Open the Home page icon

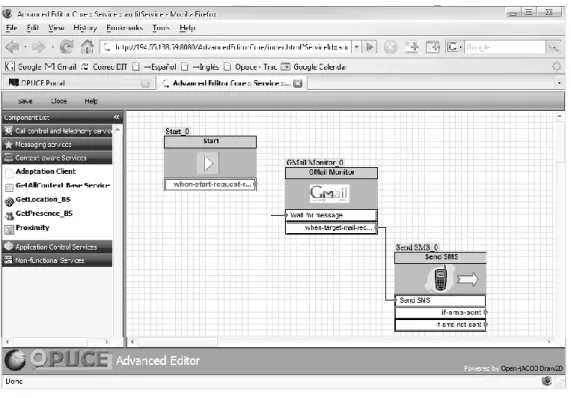pyautogui.click(x=87, y=47)
